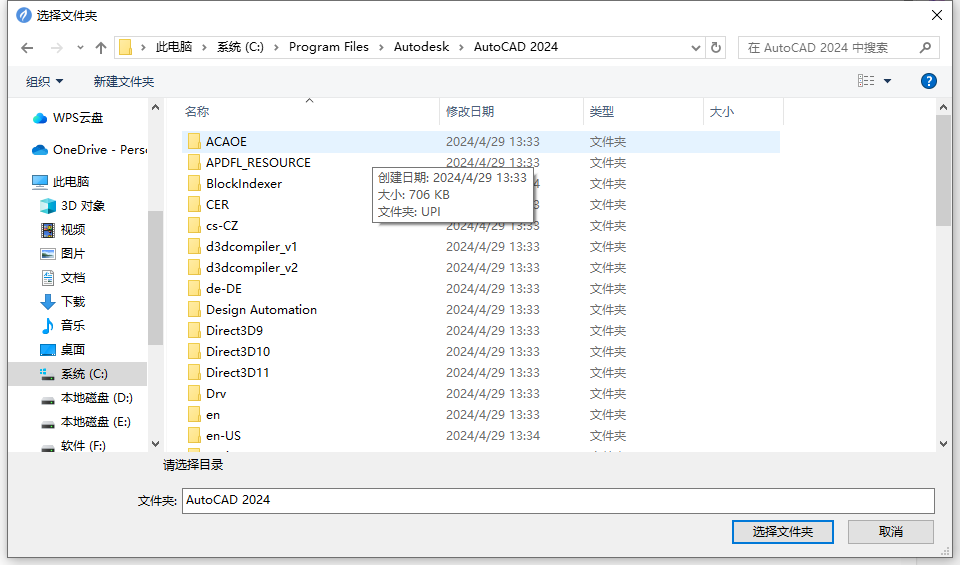Open the 组织 dropdown menu
The height and width of the screenshot is (565, 960).
pos(45,81)
